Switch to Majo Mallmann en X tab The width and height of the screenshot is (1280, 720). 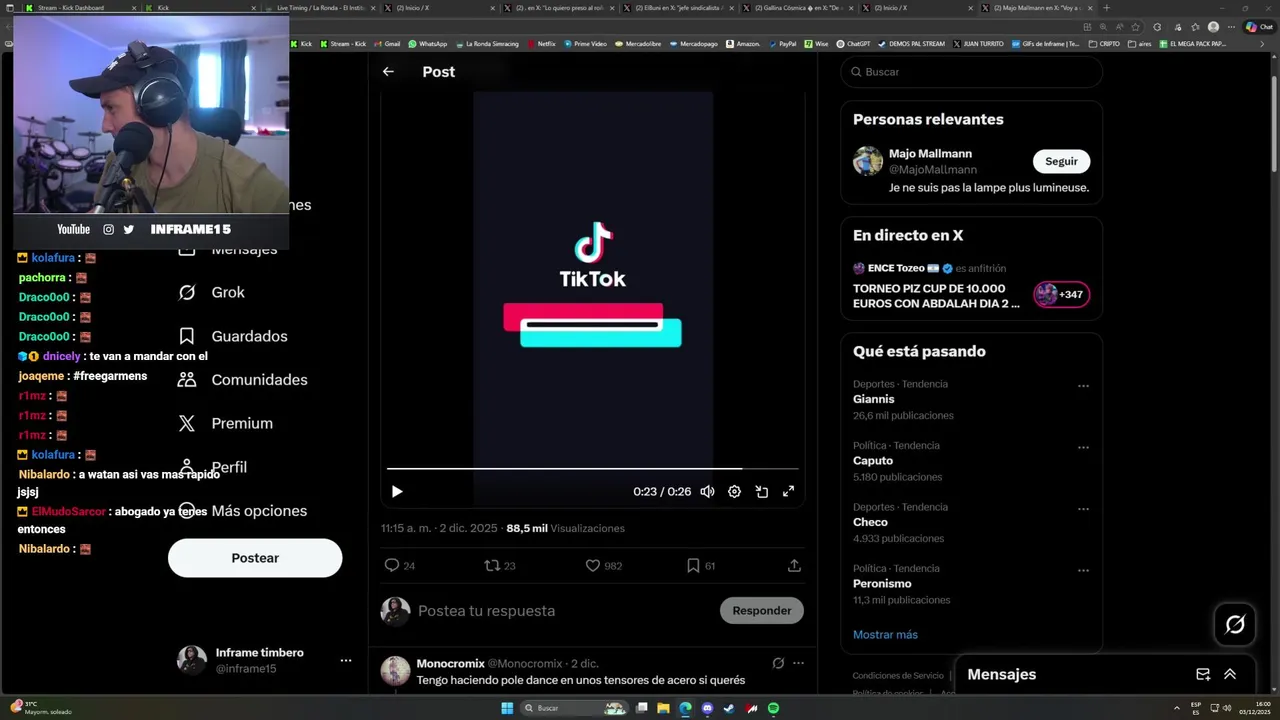pos(1037,8)
